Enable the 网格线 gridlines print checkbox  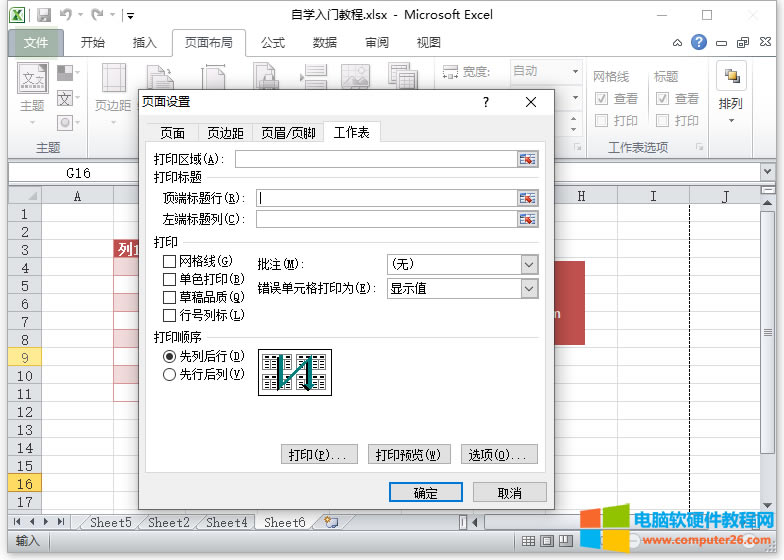pyautogui.click(x=169, y=262)
